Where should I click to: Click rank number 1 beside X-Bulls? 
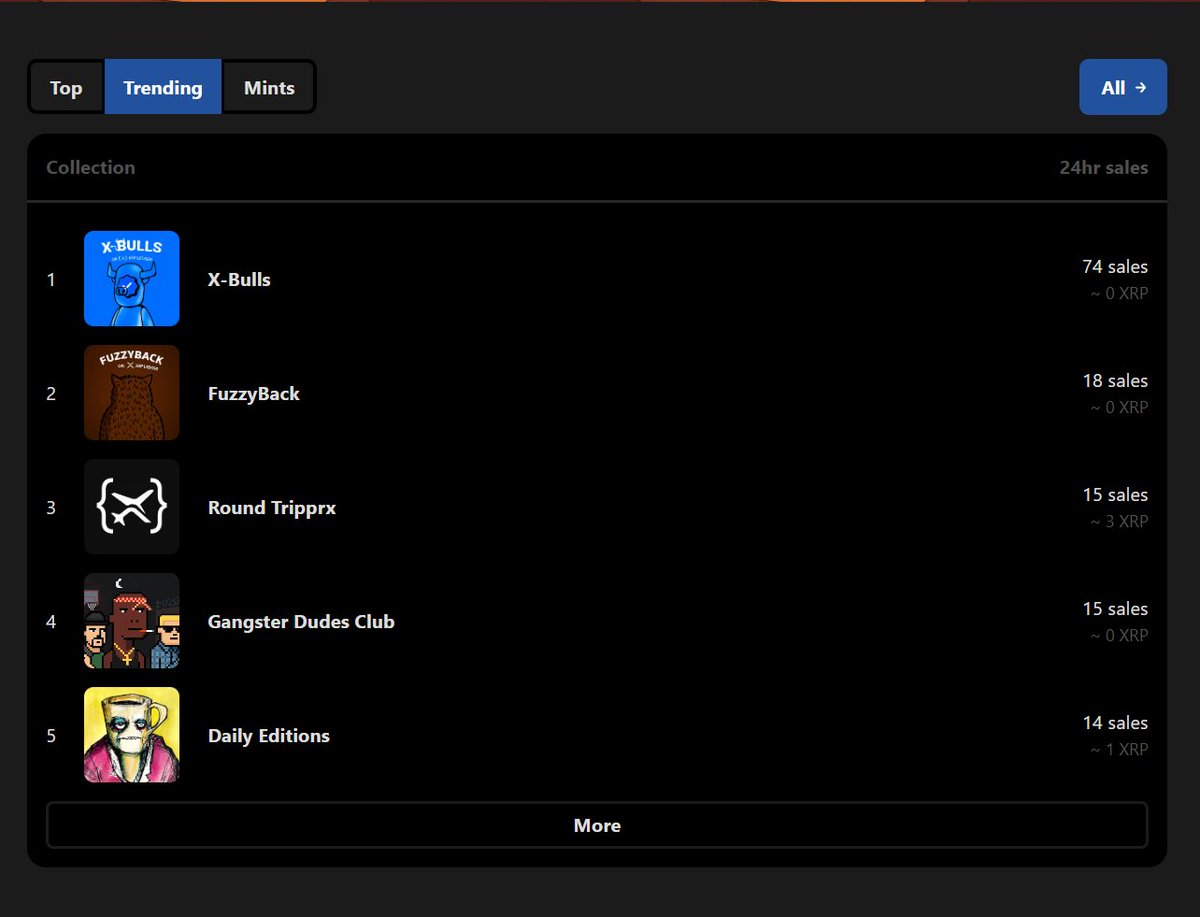(51, 280)
